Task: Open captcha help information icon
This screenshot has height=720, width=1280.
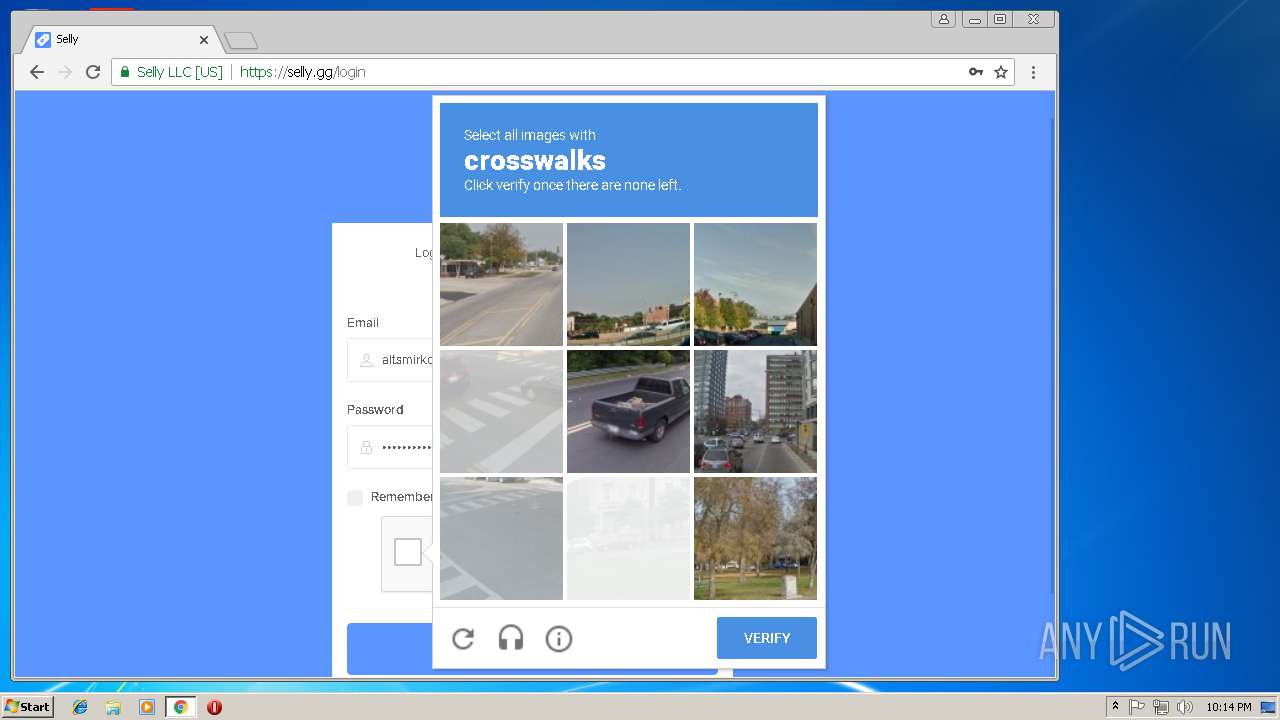Action: (559, 638)
